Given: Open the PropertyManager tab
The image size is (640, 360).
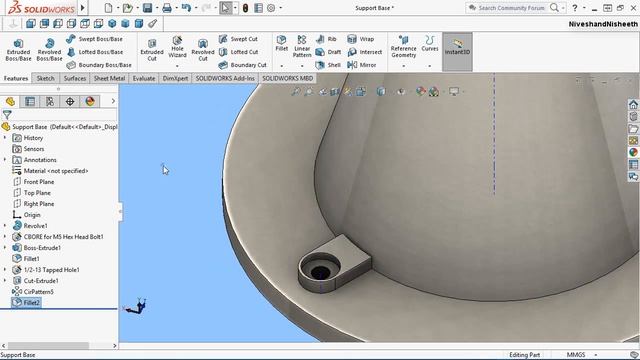Looking at the screenshot, I should tap(30, 101).
